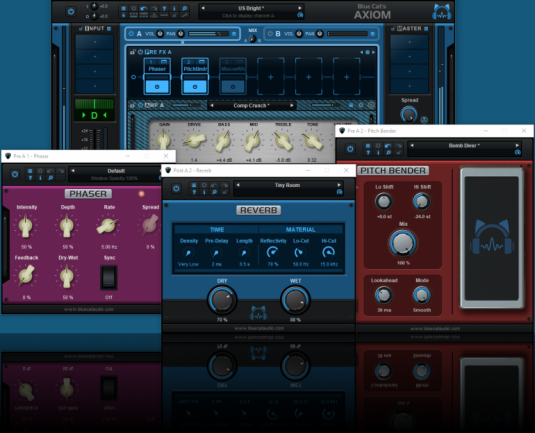Image resolution: width=535 pixels, height=433 pixels.
Task: Click zoom magnifier in Pitch Bender toolbar
Action: coord(388,153)
